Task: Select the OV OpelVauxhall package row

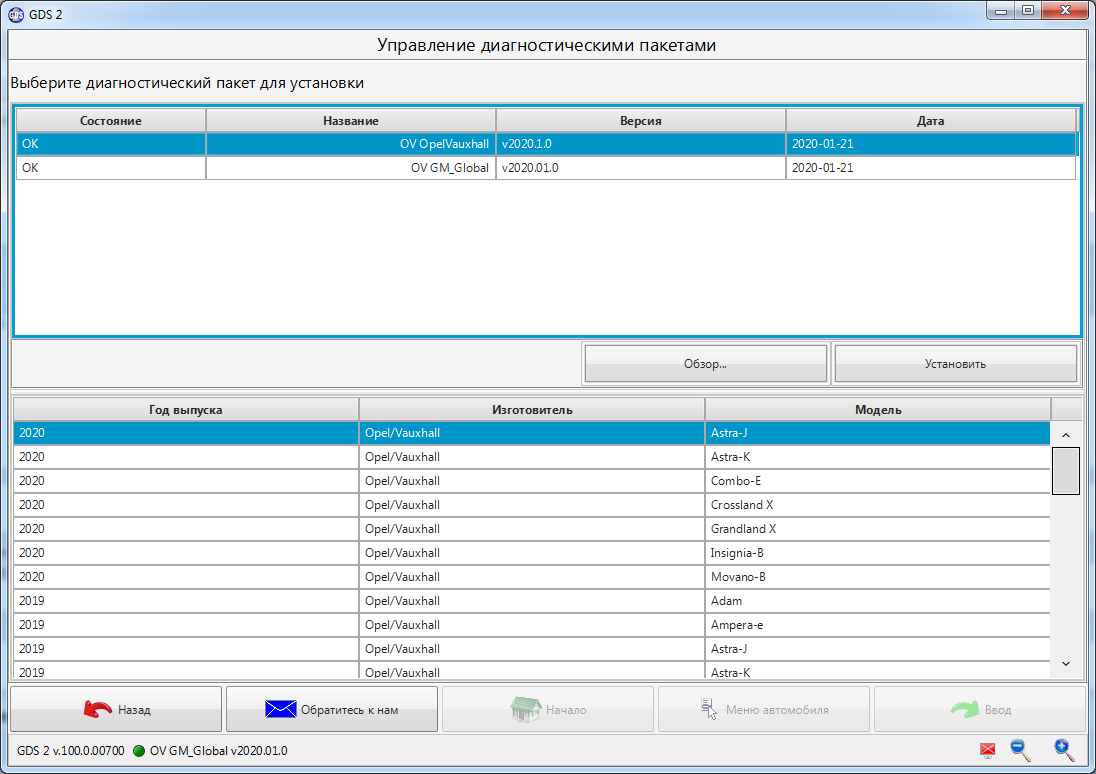Action: 546,144
